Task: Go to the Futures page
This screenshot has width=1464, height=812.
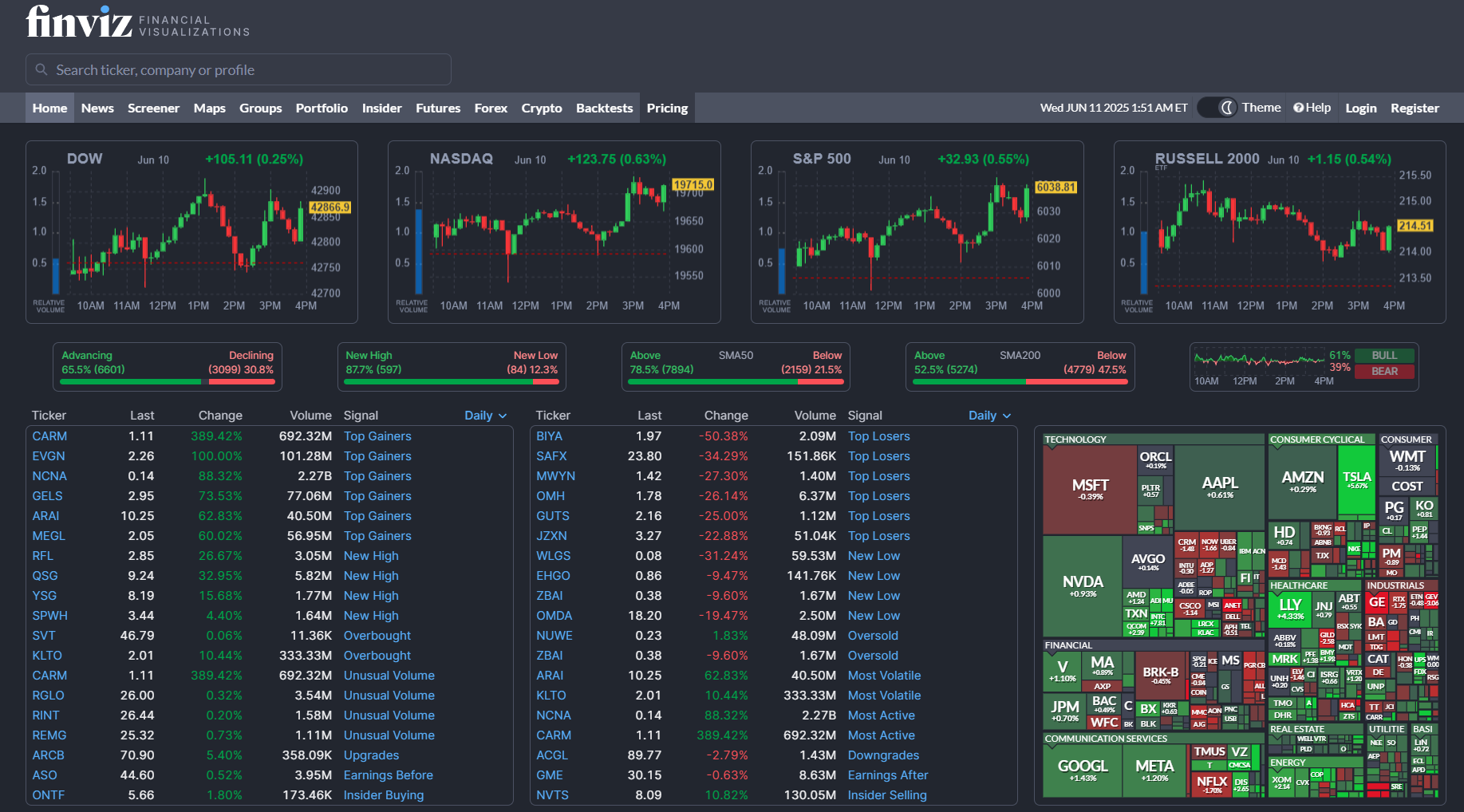Action: (438, 108)
